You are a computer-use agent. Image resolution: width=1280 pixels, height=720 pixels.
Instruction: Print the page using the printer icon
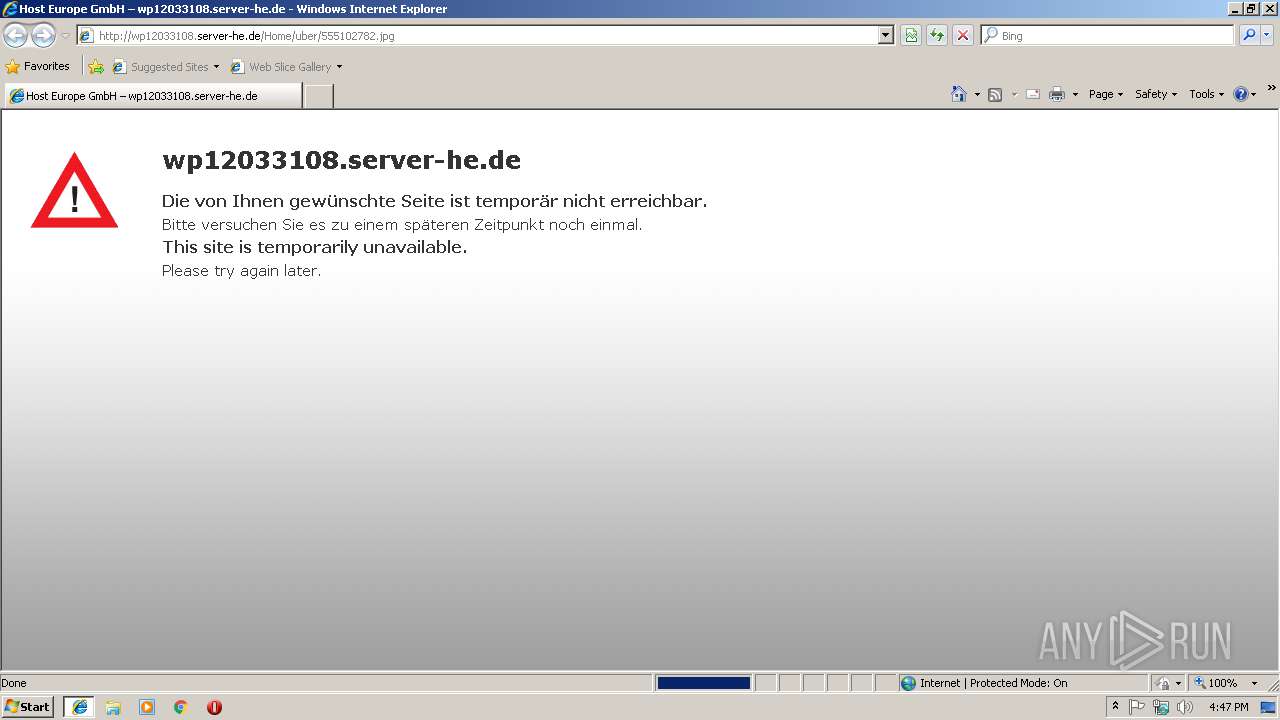(x=1057, y=94)
